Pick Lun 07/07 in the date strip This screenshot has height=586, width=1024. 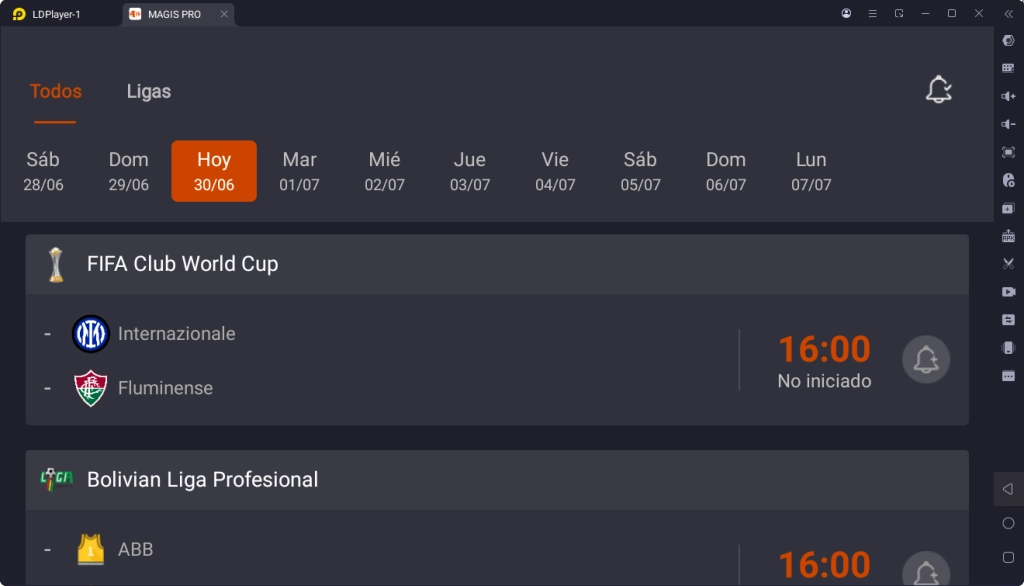pyautogui.click(x=811, y=171)
